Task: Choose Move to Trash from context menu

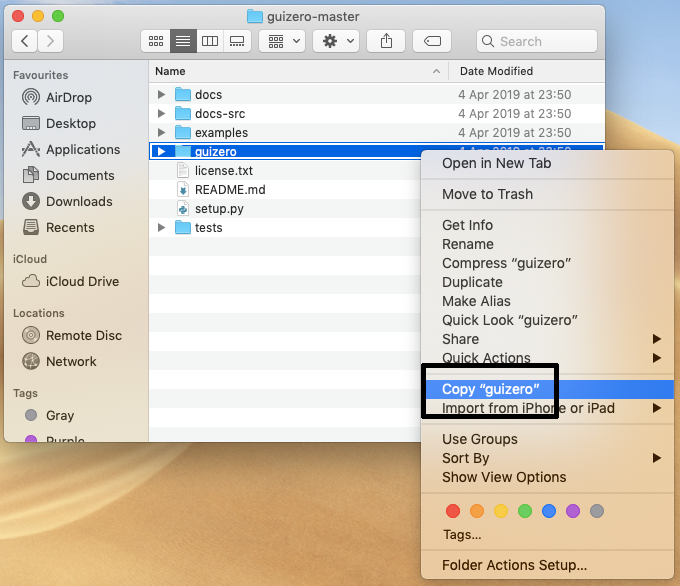Action: pos(547,194)
